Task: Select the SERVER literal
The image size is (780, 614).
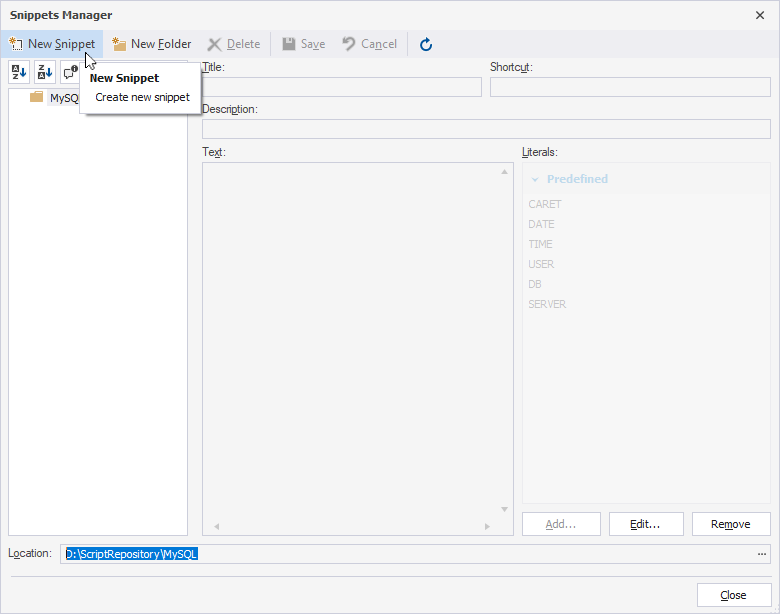Action: [x=547, y=304]
